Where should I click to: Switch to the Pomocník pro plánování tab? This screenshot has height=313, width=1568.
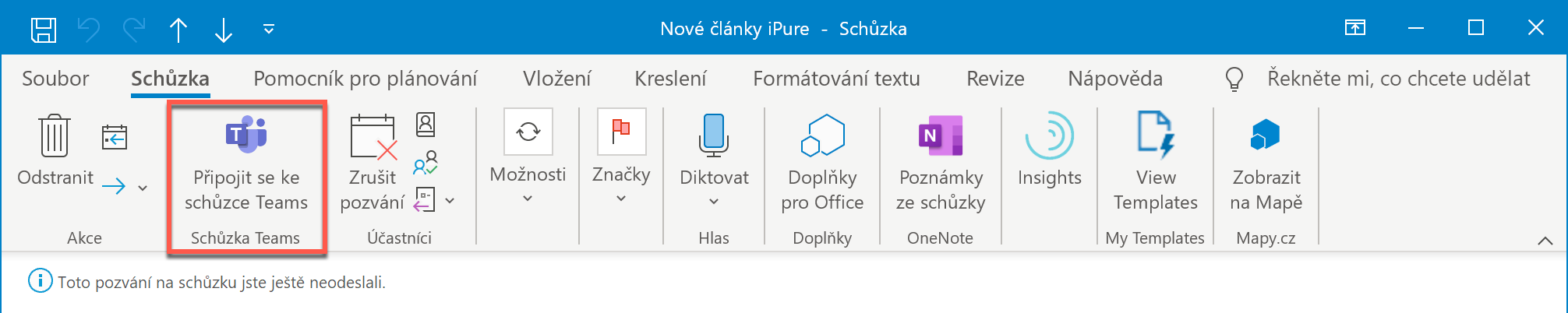pos(366,79)
